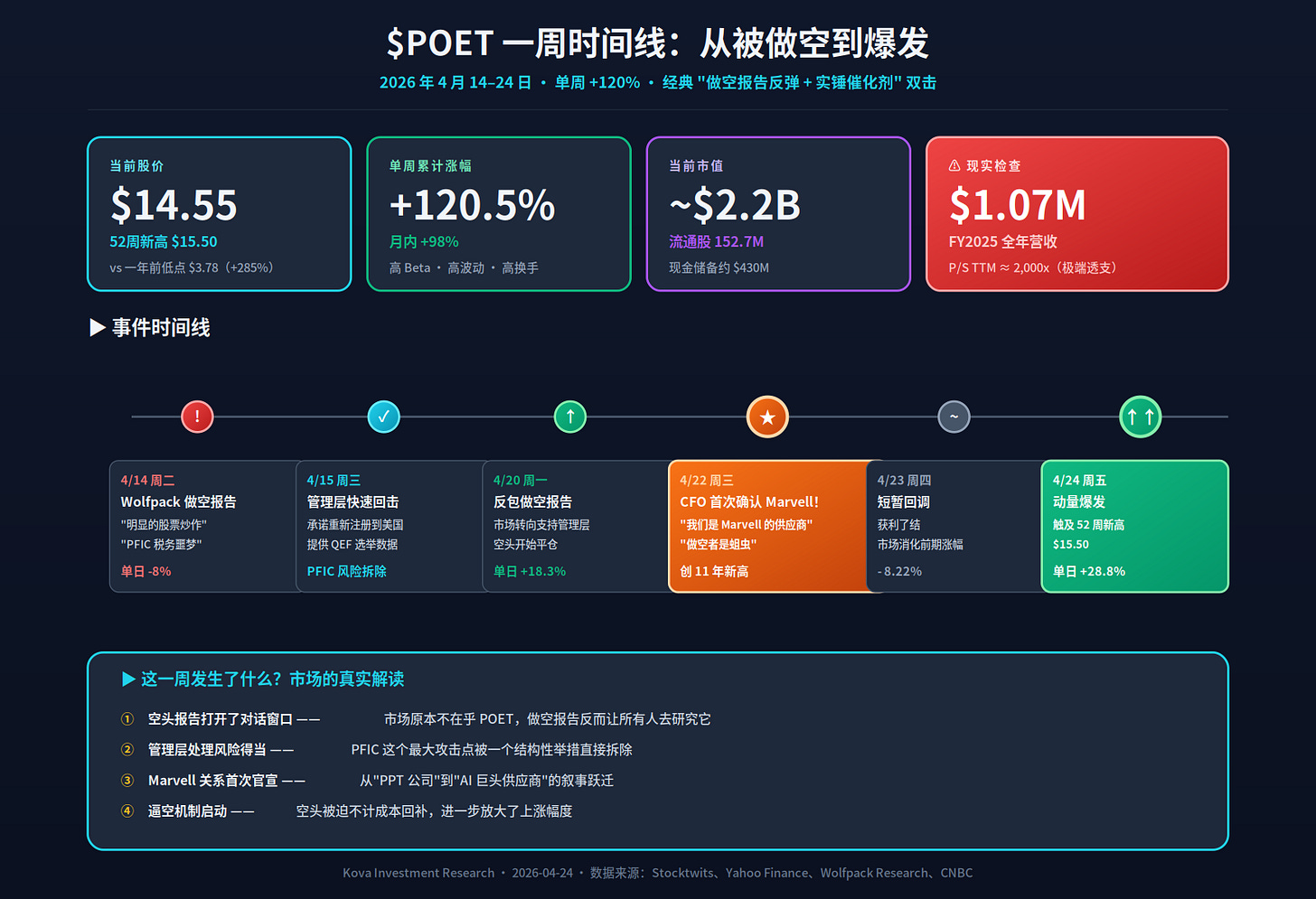
Task: Click the '流通股 152.7M' text
Action: [717, 242]
